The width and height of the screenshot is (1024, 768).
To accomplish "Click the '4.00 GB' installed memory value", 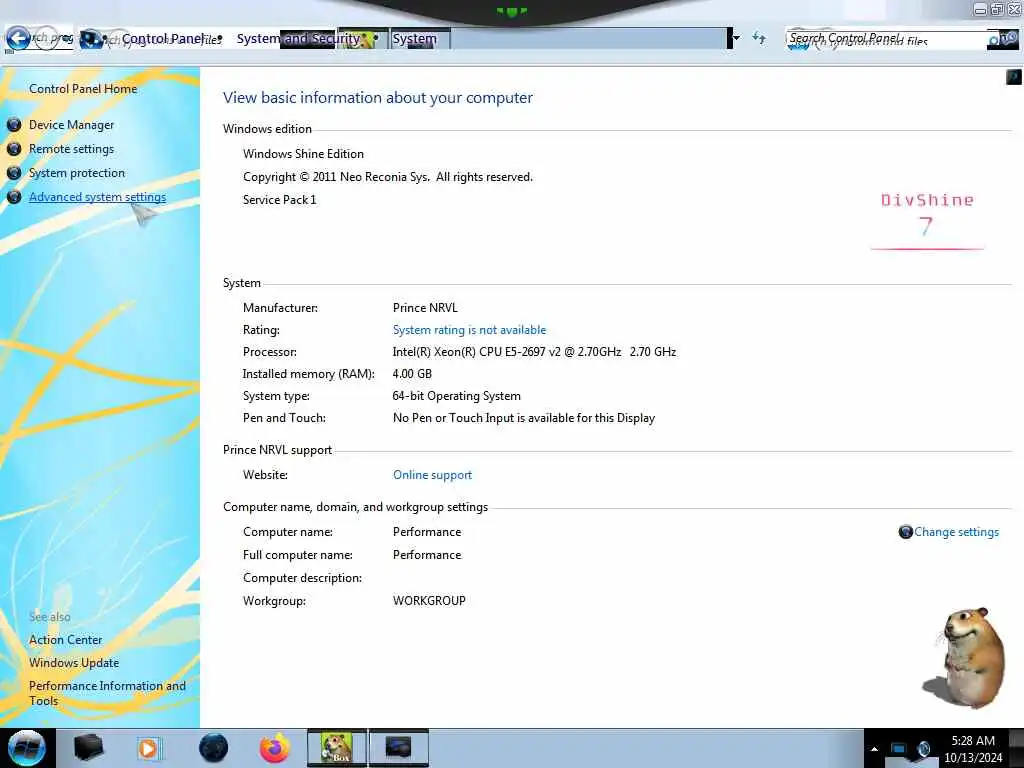I will click(x=412, y=374).
